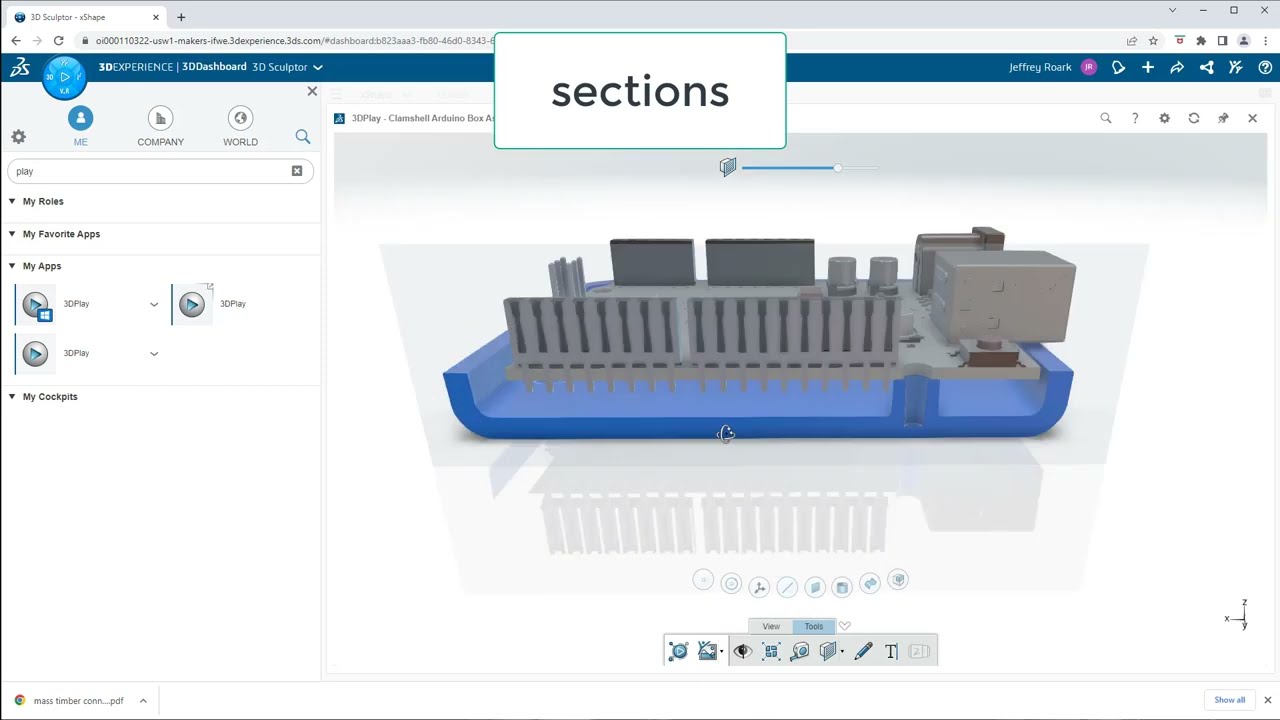Close the compass side panel
This screenshot has height=720, width=1280.
[x=312, y=91]
